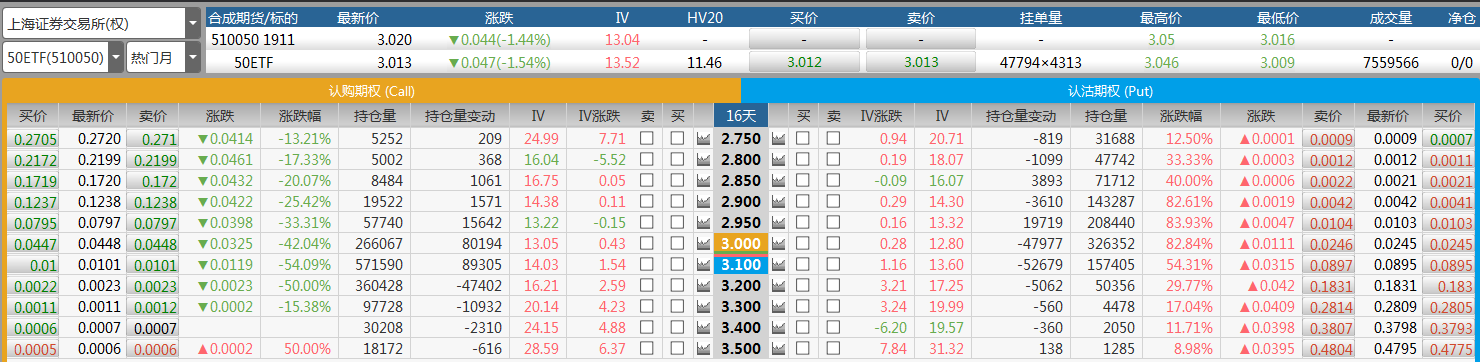Open call chart icon for strike 3.200
Screen dimensions: 1480x362
point(703,285)
